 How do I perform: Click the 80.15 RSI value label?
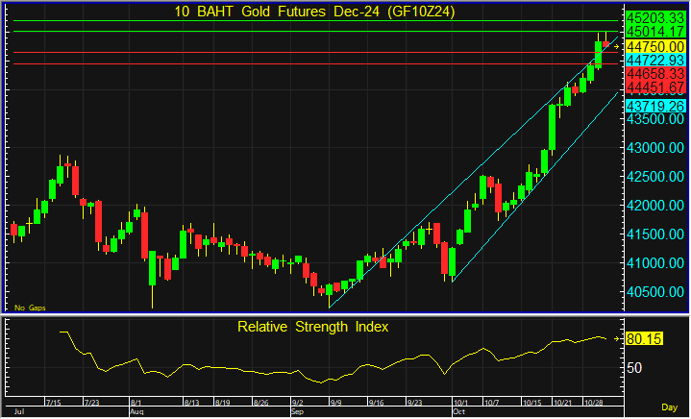(643, 339)
